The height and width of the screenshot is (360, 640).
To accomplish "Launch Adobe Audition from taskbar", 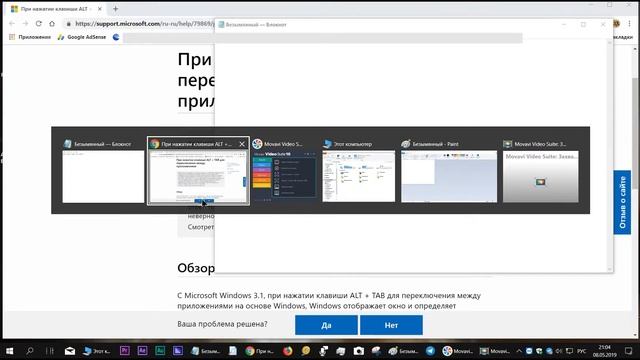I will pos(160,351).
